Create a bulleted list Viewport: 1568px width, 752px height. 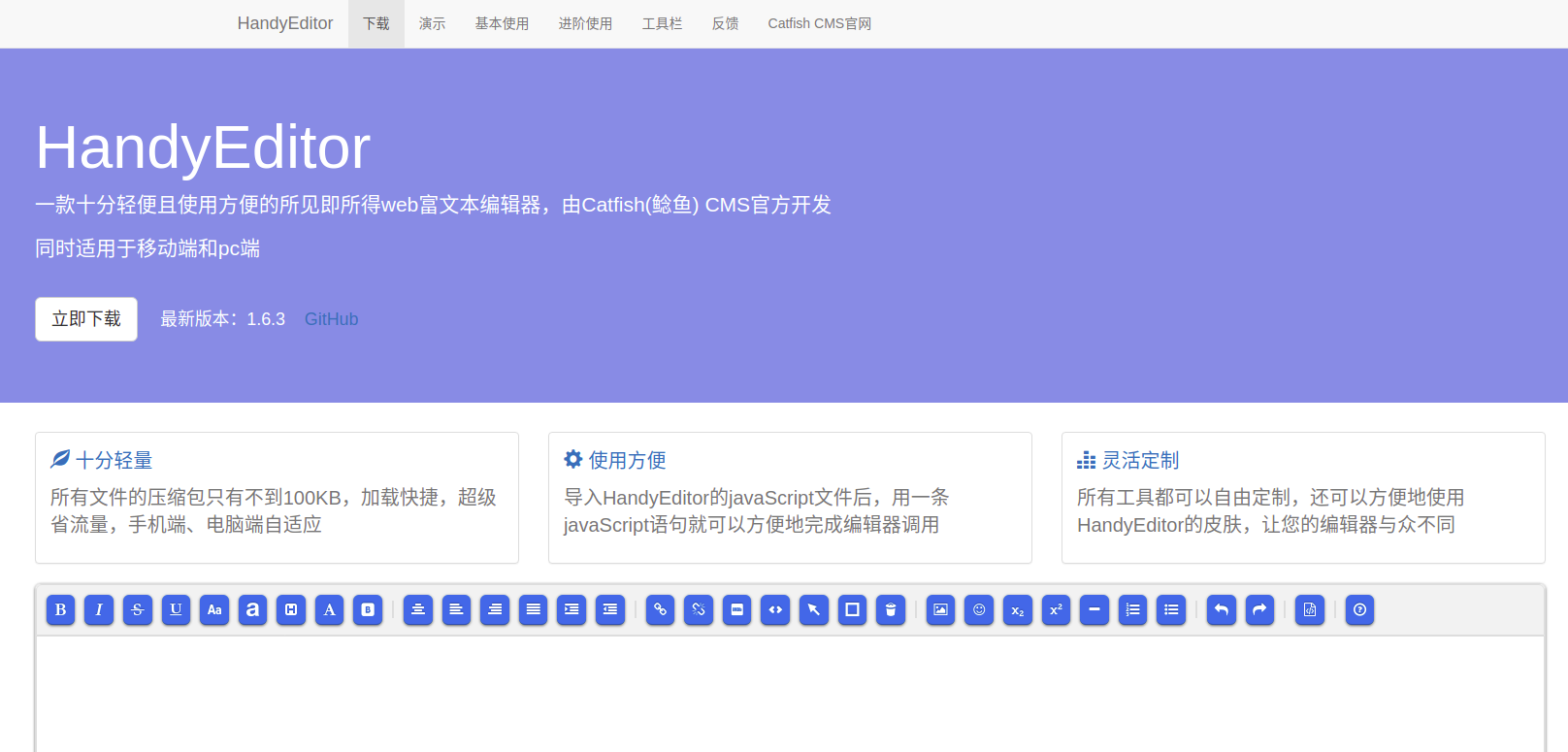point(1171,609)
